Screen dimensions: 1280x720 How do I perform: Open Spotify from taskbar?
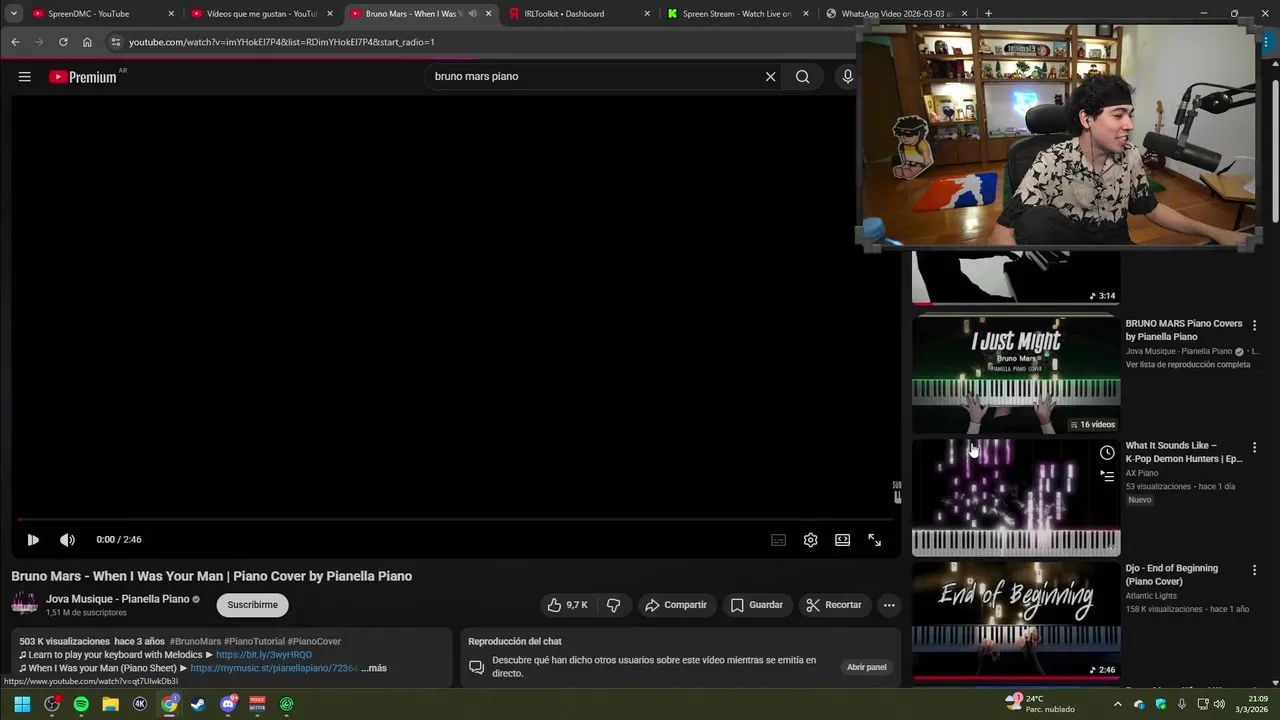tap(81, 704)
